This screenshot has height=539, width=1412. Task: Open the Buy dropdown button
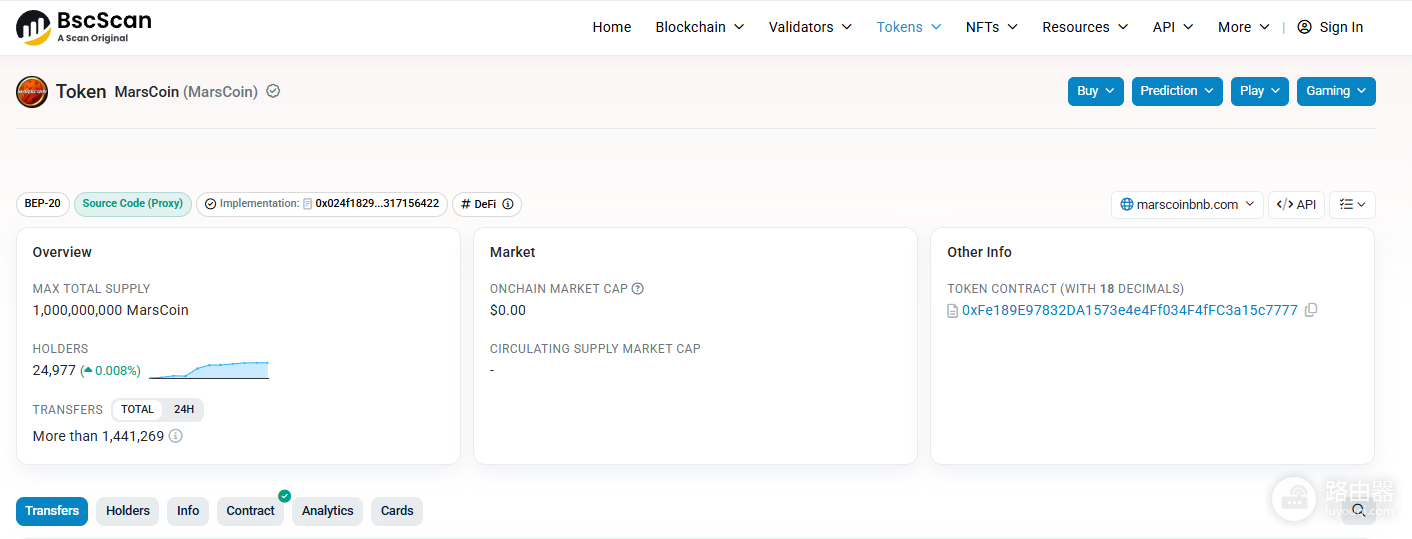1096,91
